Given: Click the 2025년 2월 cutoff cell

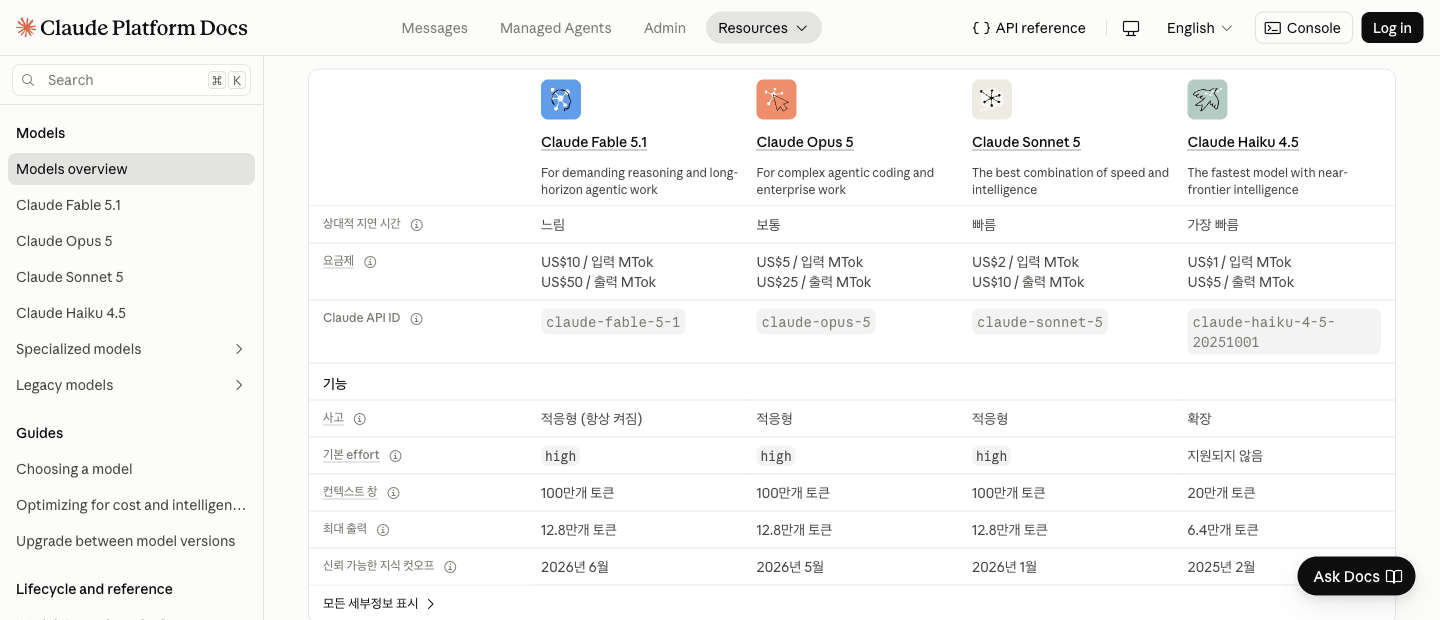Looking at the screenshot, I should 1221,567.
